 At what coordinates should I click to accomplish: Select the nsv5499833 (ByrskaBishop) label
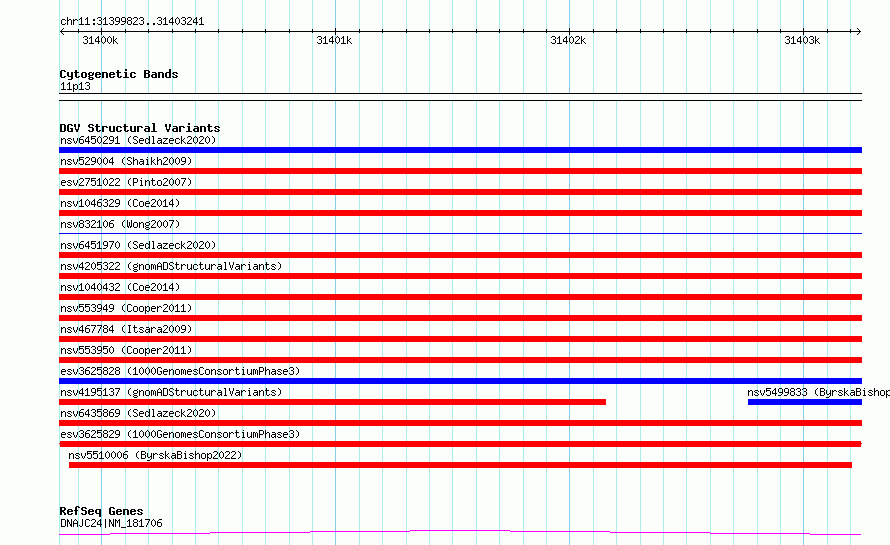pos(818,392)
